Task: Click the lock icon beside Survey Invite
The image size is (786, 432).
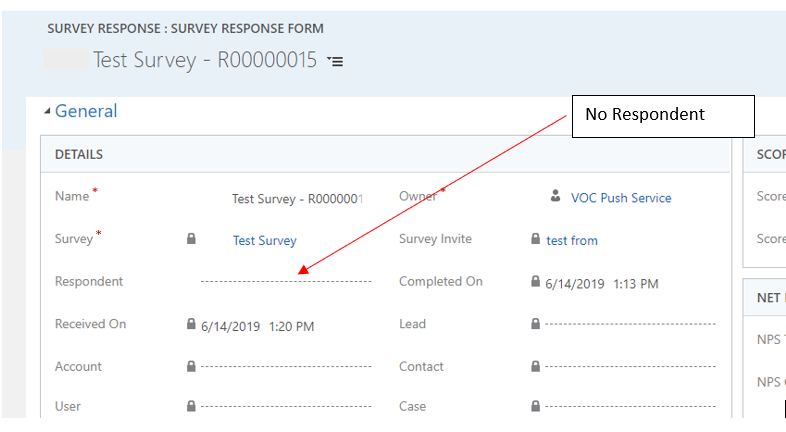Action: [x=536, y=239]
